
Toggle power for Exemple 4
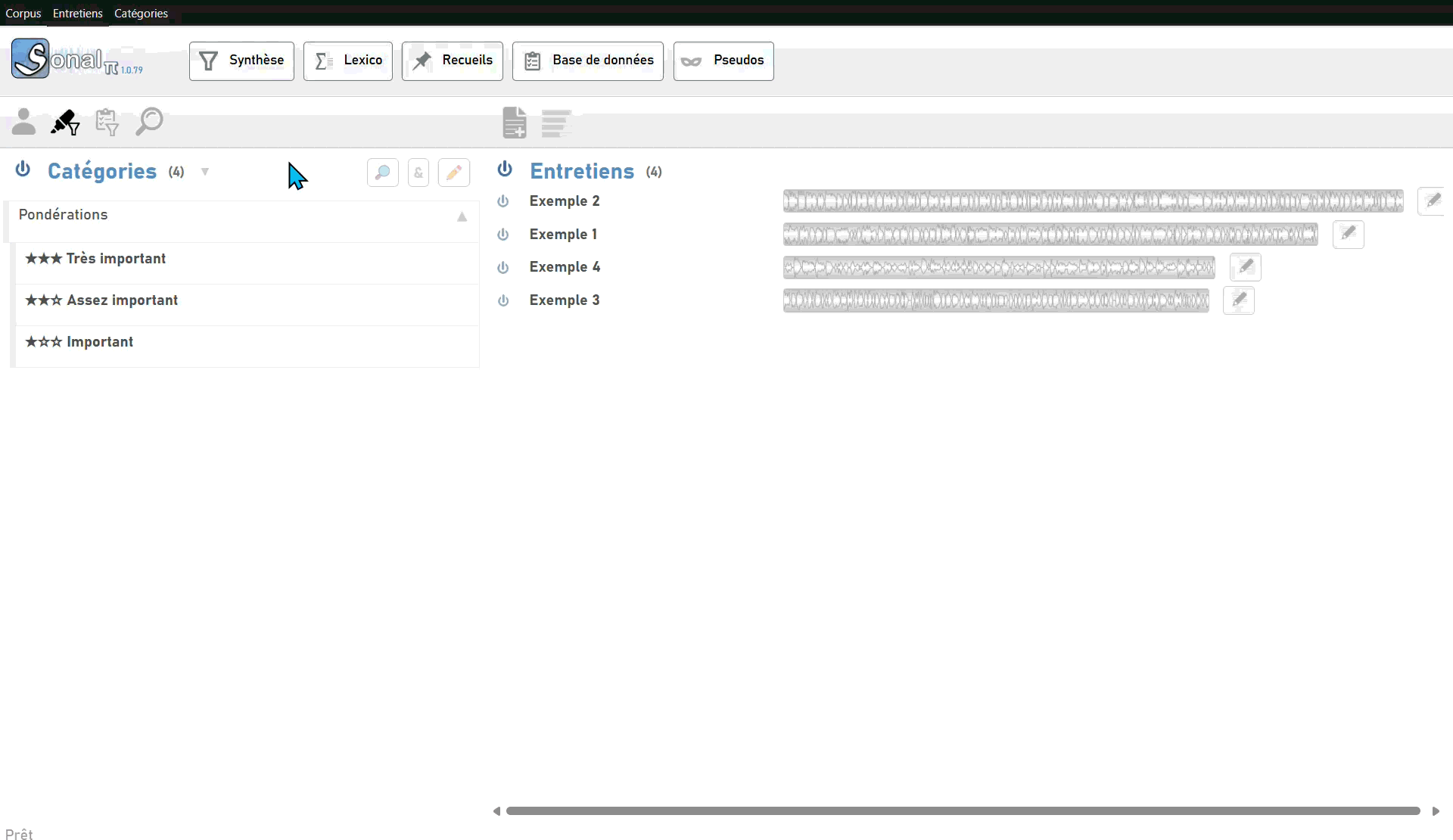point(502,267)
